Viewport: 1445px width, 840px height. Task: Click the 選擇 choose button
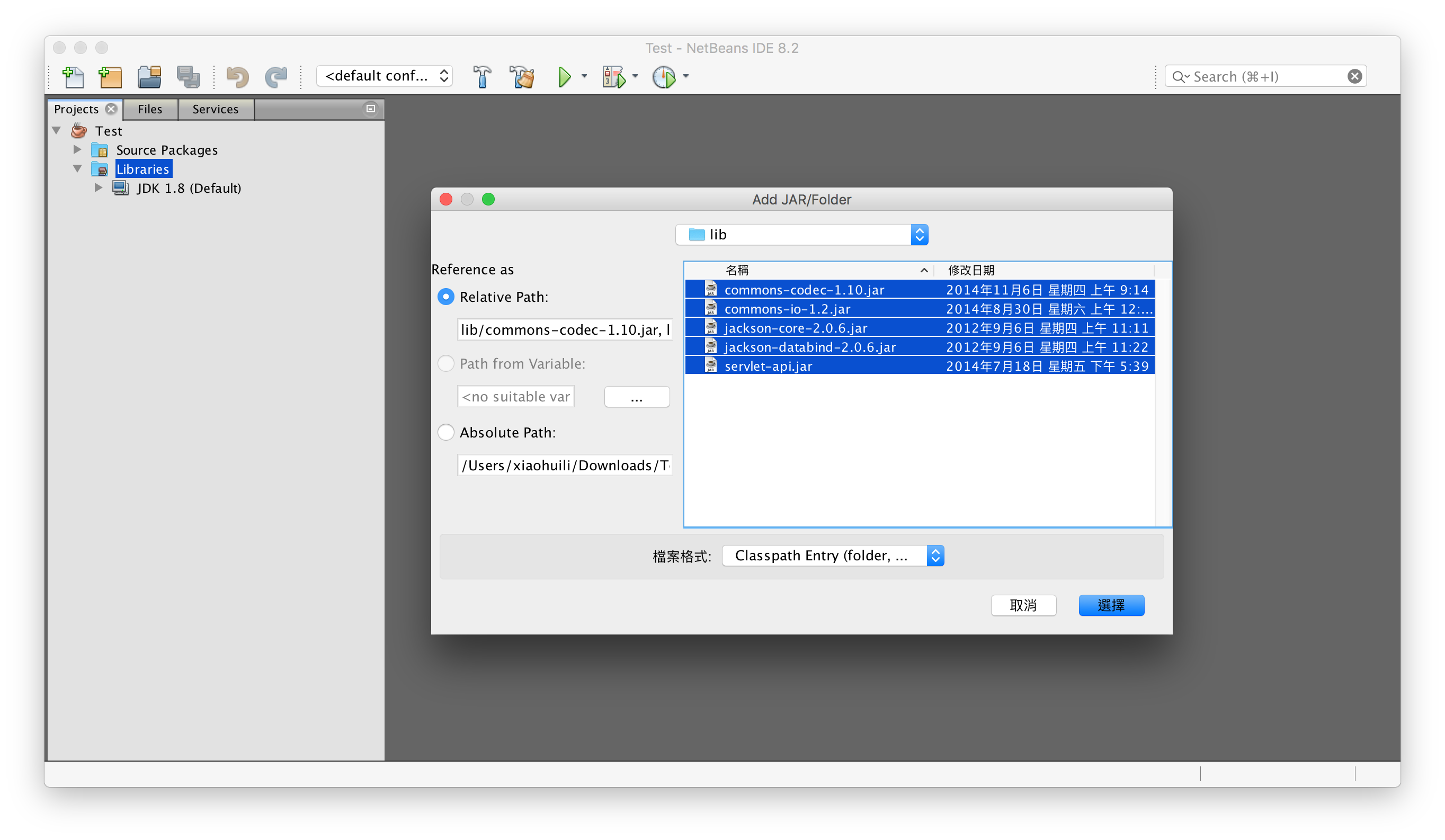(x=1111, y=605)
